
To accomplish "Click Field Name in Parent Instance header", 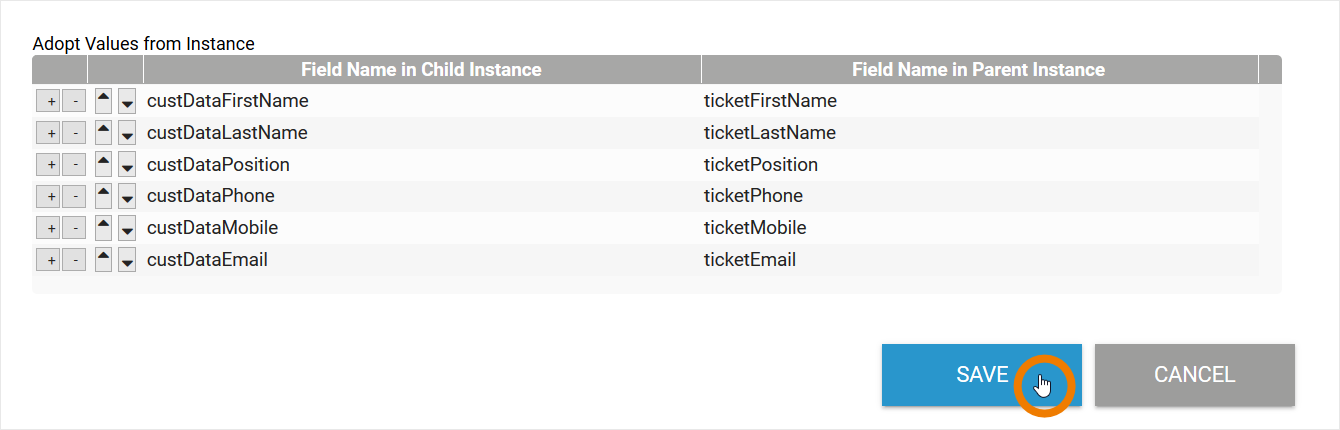I will tap(978, 70).
